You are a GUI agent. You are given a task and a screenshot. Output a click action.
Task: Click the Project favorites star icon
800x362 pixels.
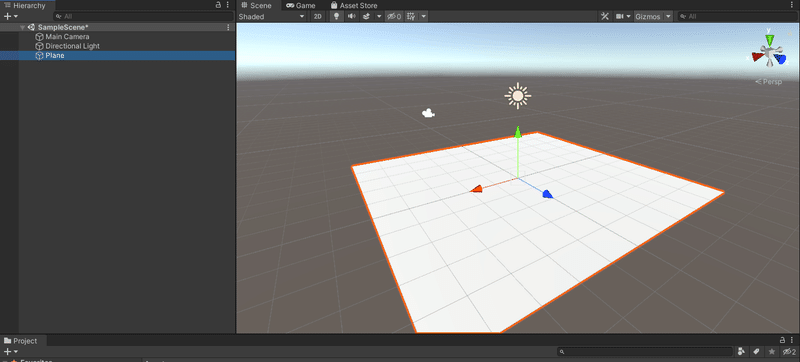772,352
